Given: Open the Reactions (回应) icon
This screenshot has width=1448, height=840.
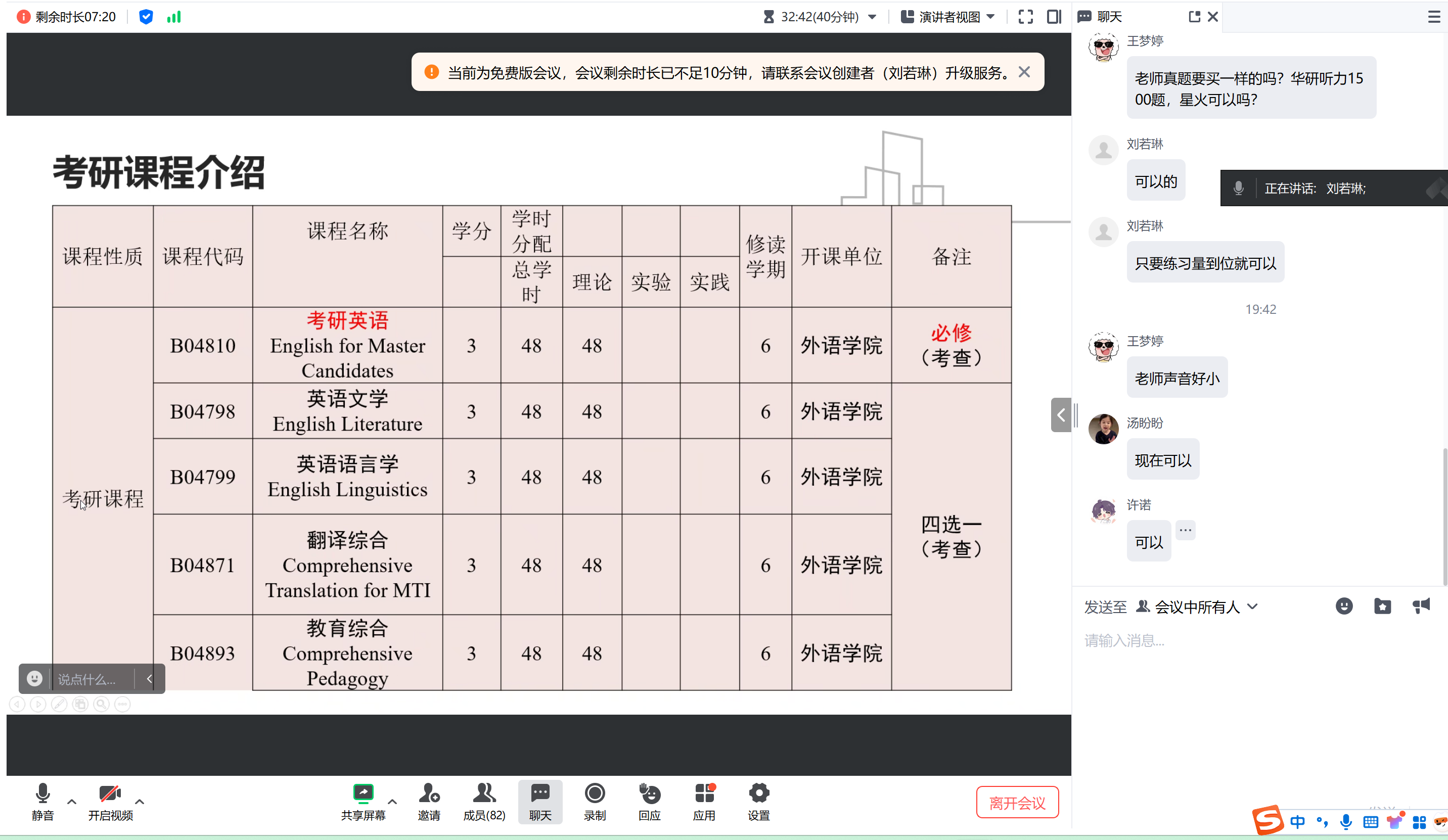Looking at the screenshot, I should click(x=649, y=795).
